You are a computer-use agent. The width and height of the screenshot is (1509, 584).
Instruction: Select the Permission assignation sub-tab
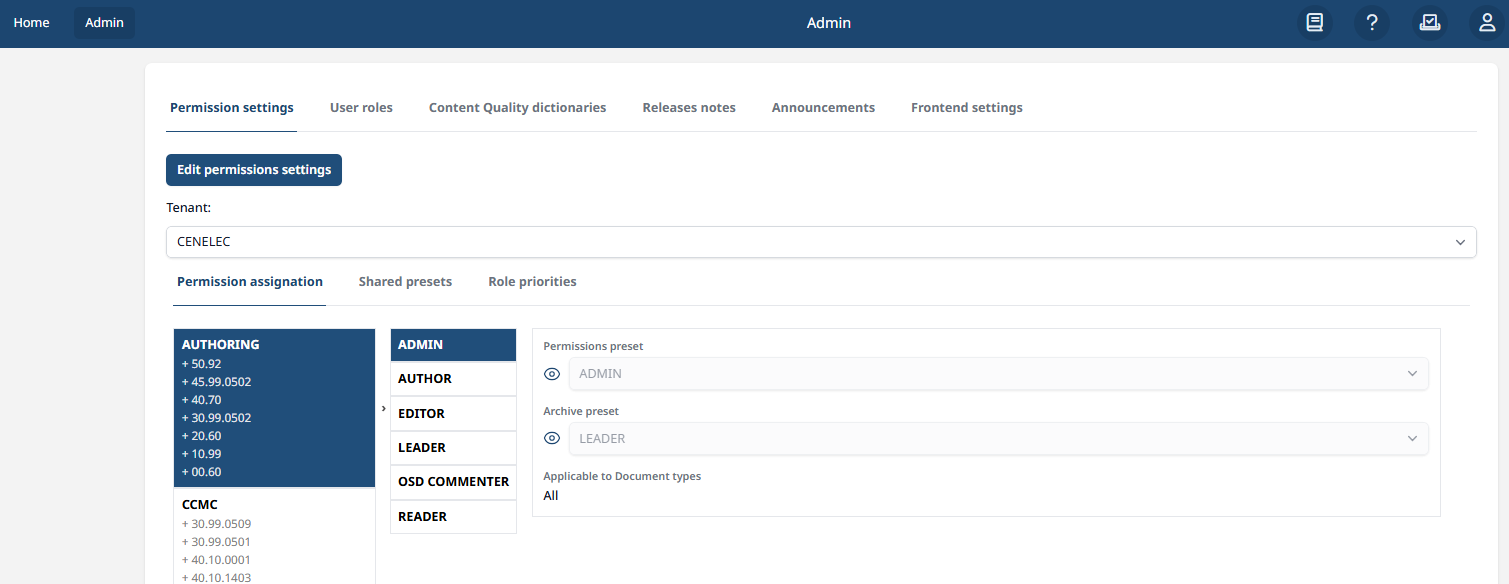(x=250, y=282)
